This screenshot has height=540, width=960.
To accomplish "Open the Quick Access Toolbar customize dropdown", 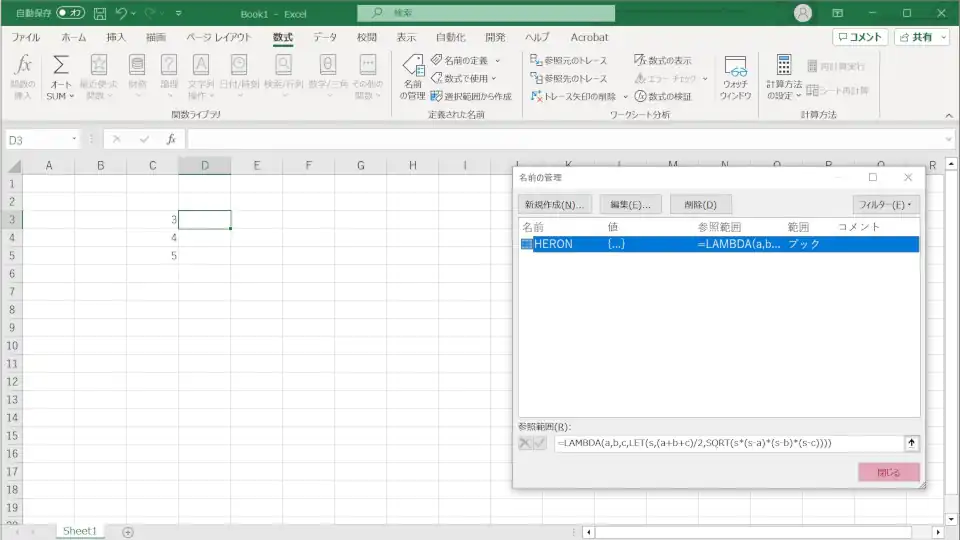I will (179, 13).
